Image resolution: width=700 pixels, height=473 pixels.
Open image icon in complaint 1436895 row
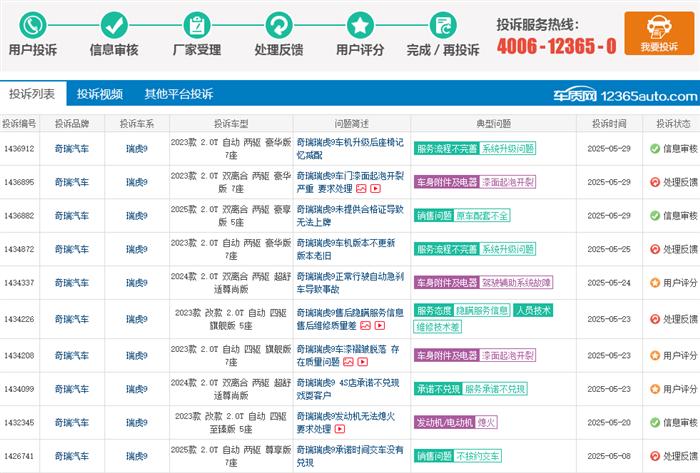tap(361, 189)
